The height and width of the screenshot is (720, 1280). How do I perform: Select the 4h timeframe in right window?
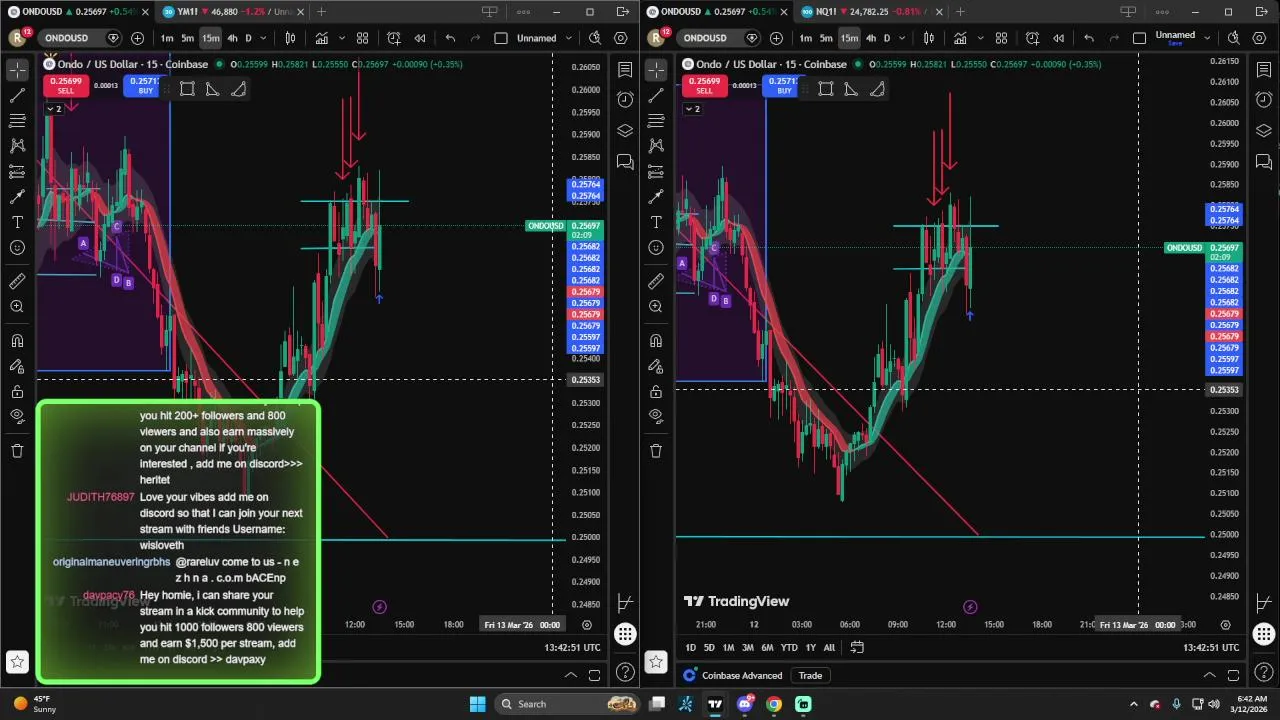click(x=870, y=38)
